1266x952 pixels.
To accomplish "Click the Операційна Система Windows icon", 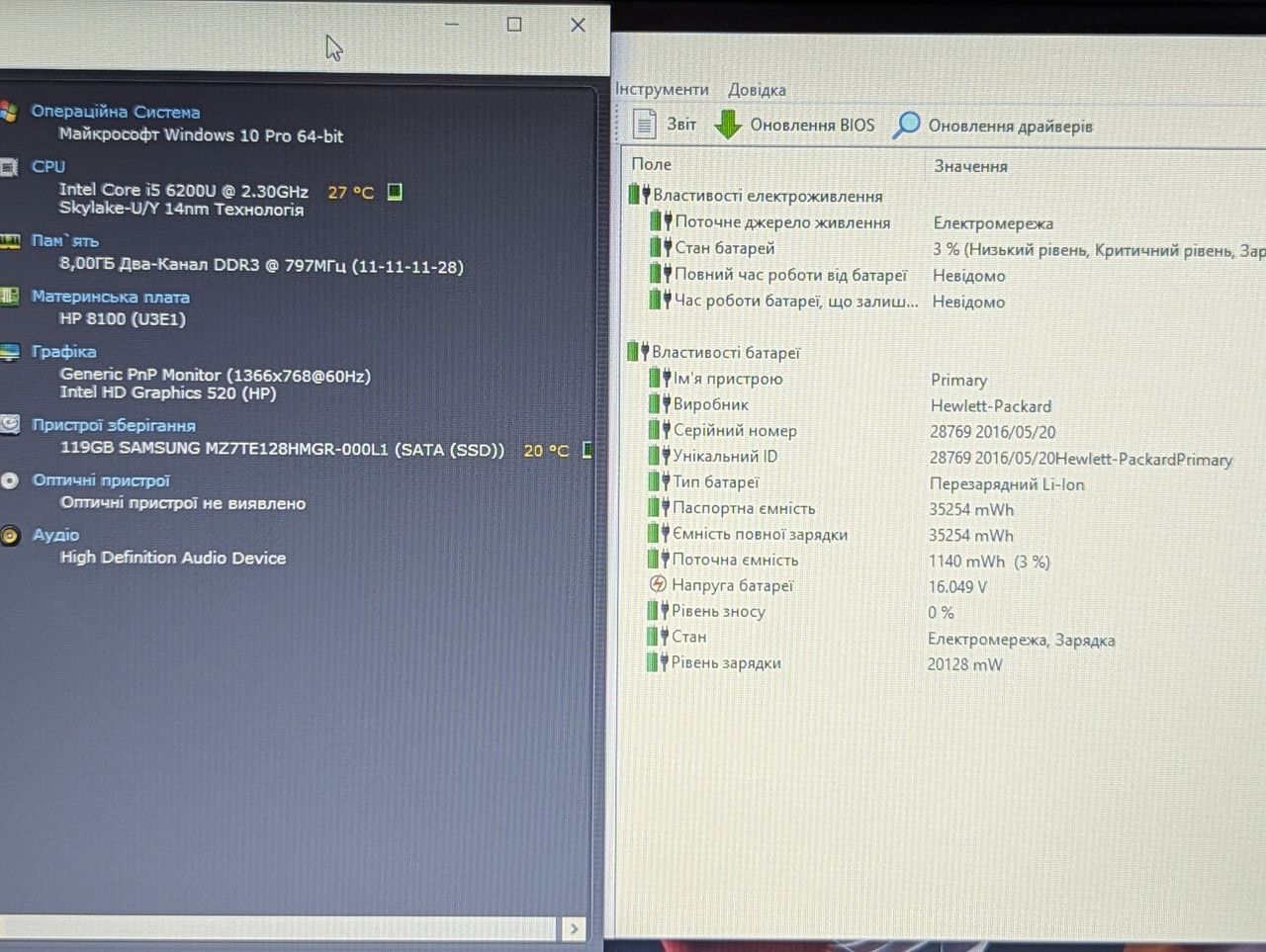I will point(8,111).
